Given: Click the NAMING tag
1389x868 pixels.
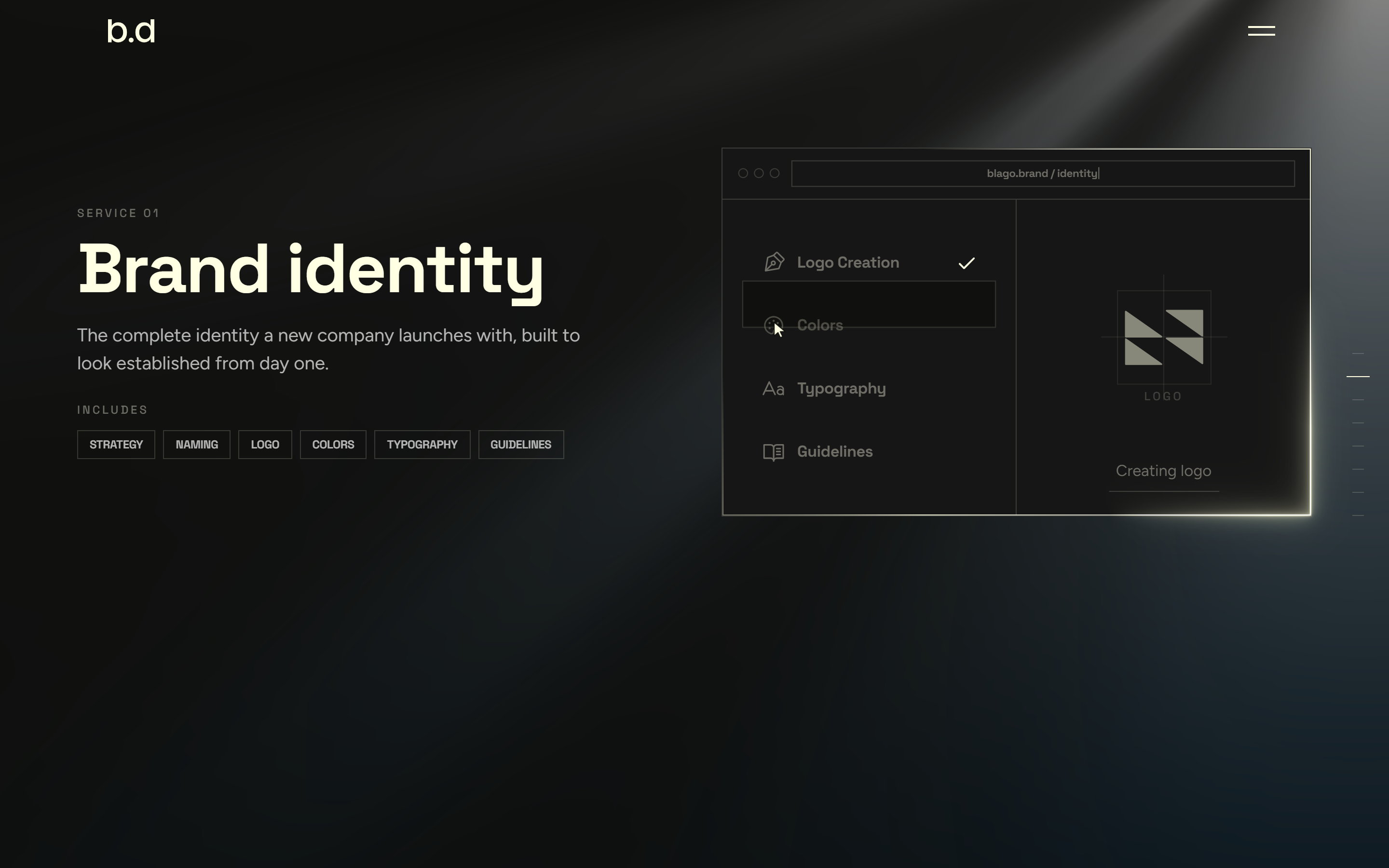Looking at the screenshot, I should coord(196,444).
